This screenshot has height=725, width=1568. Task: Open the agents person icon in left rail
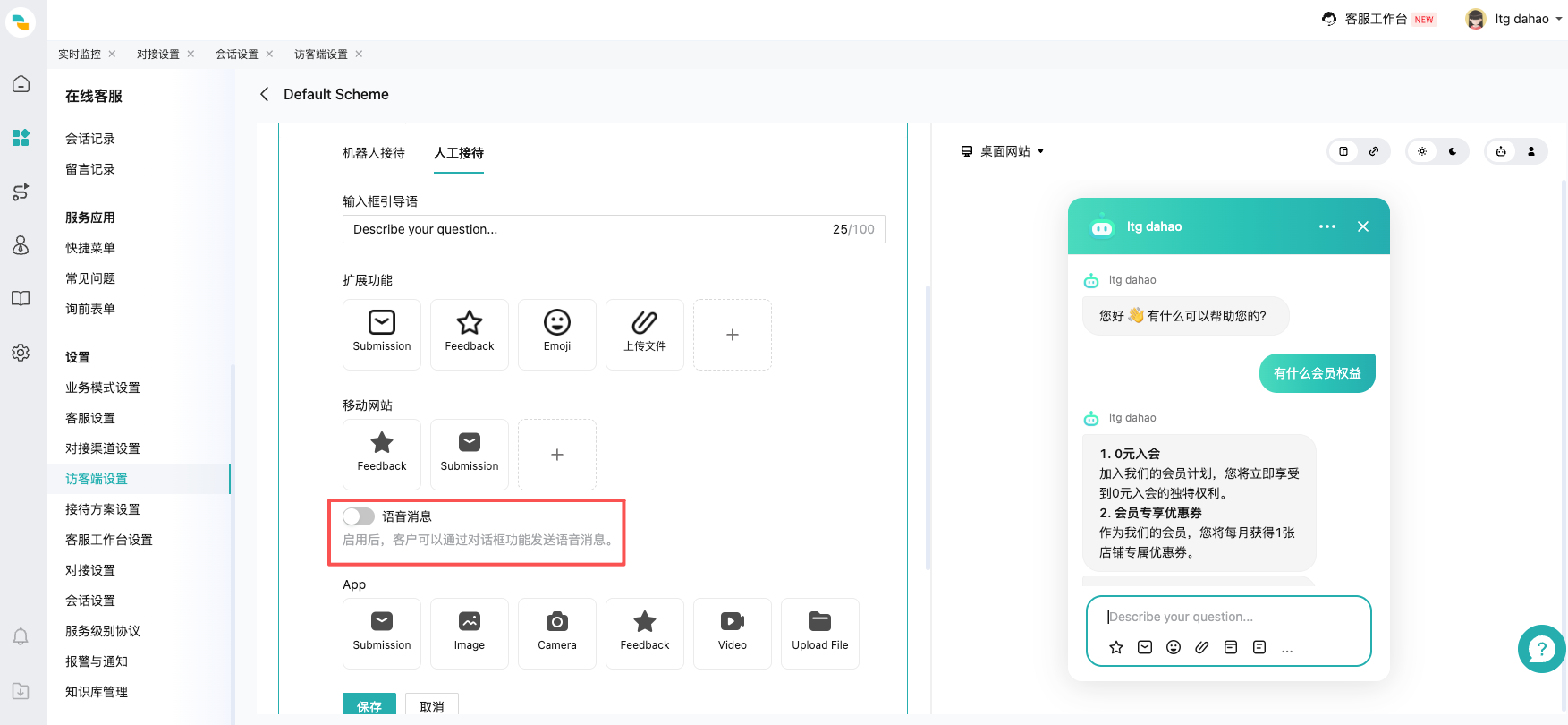(21, 245)
